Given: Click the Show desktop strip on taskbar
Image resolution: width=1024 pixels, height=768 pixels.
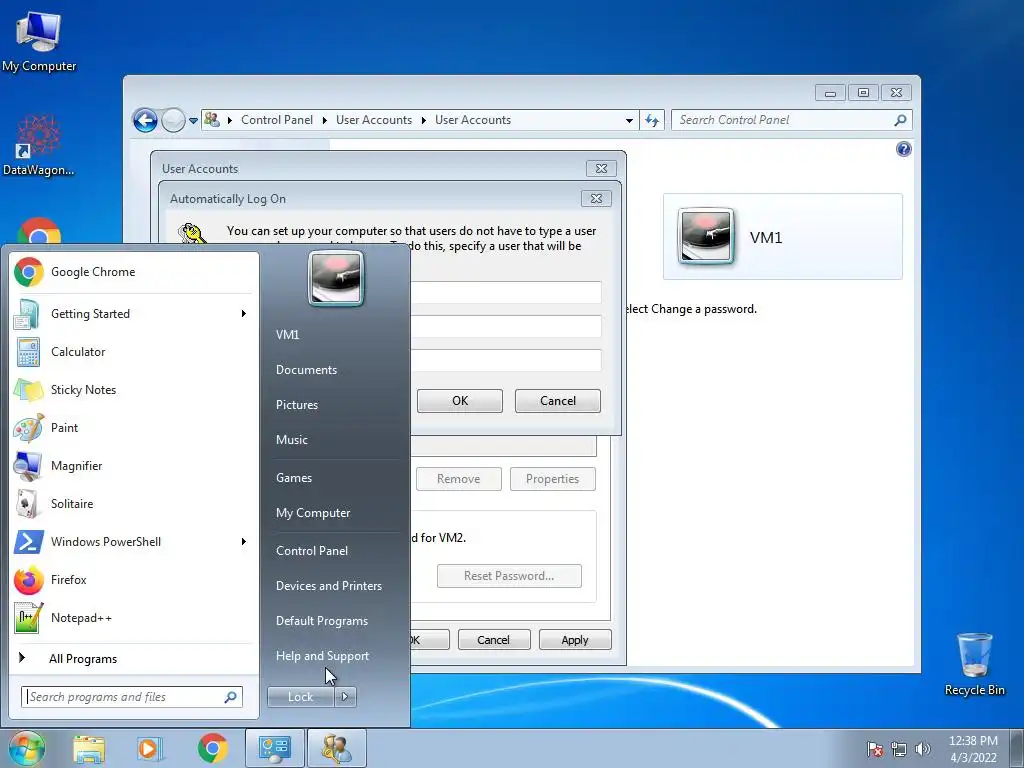Looking at the screenshot, I should coord(1017,748).
